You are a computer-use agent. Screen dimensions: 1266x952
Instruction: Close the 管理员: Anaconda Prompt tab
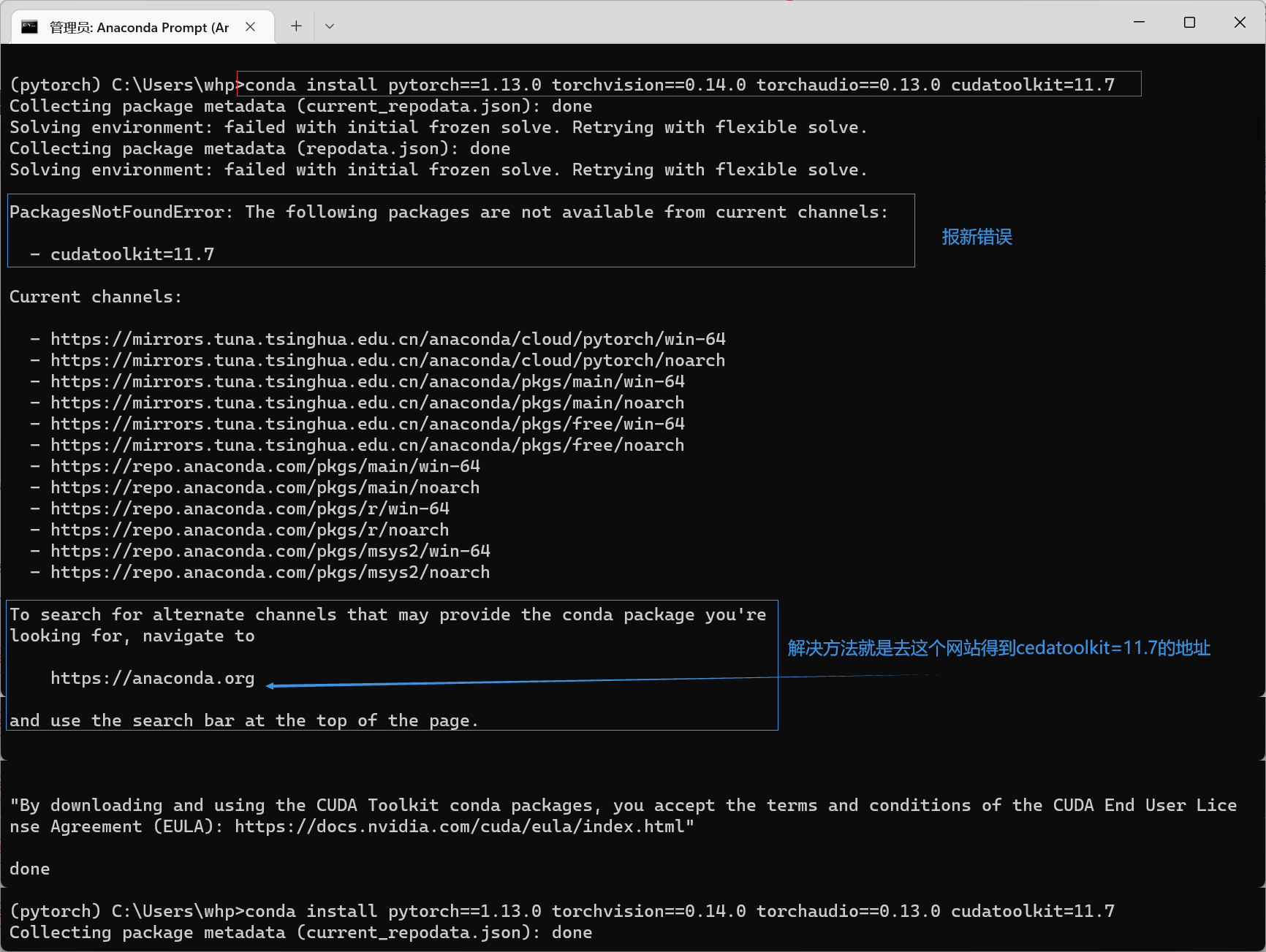point(250,26)
